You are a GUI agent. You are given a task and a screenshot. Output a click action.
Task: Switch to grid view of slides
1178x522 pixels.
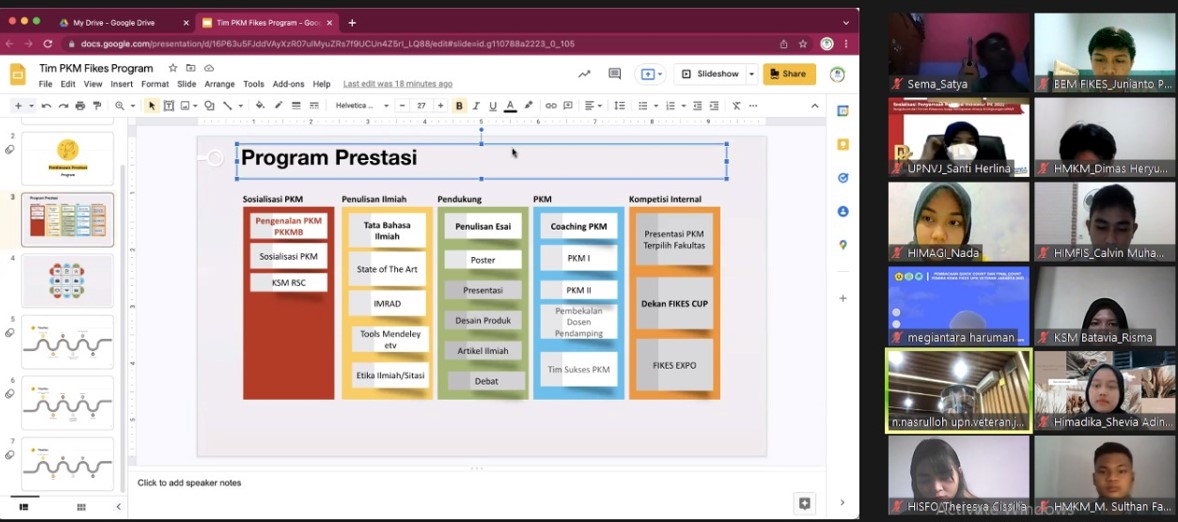(x=81, y=507)
